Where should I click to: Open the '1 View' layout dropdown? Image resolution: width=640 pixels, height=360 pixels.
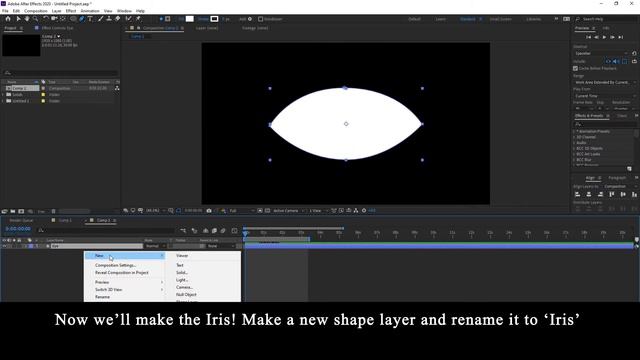[318, 211]
